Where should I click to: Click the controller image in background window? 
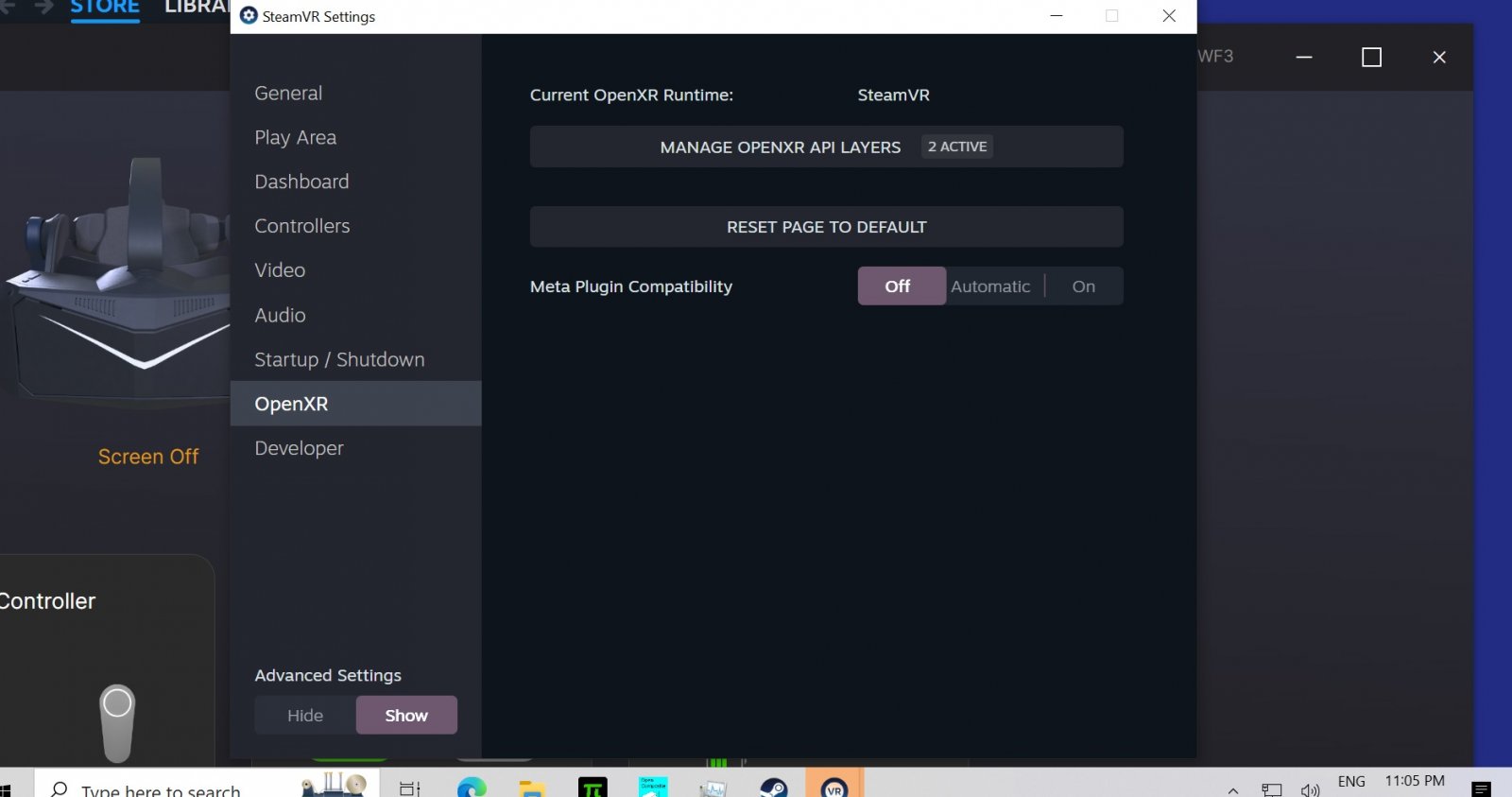tap(117, 723)
